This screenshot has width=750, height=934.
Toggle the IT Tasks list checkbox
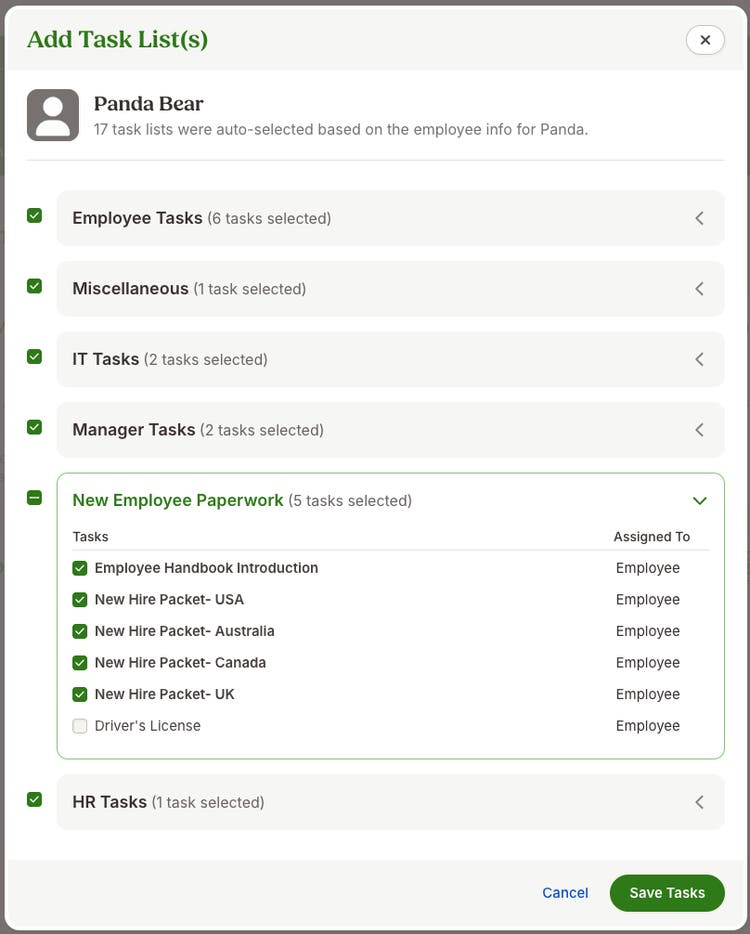(35, 356)
